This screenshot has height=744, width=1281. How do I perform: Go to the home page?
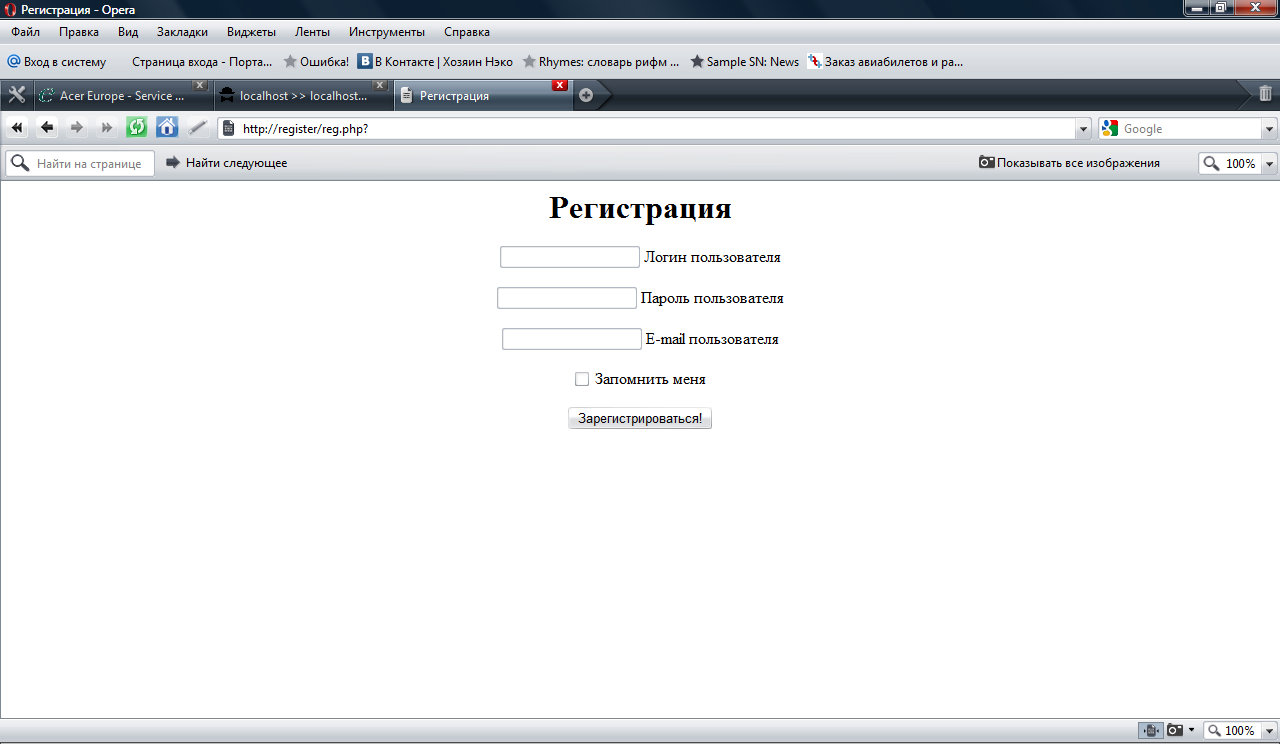(x=167, y=127)
